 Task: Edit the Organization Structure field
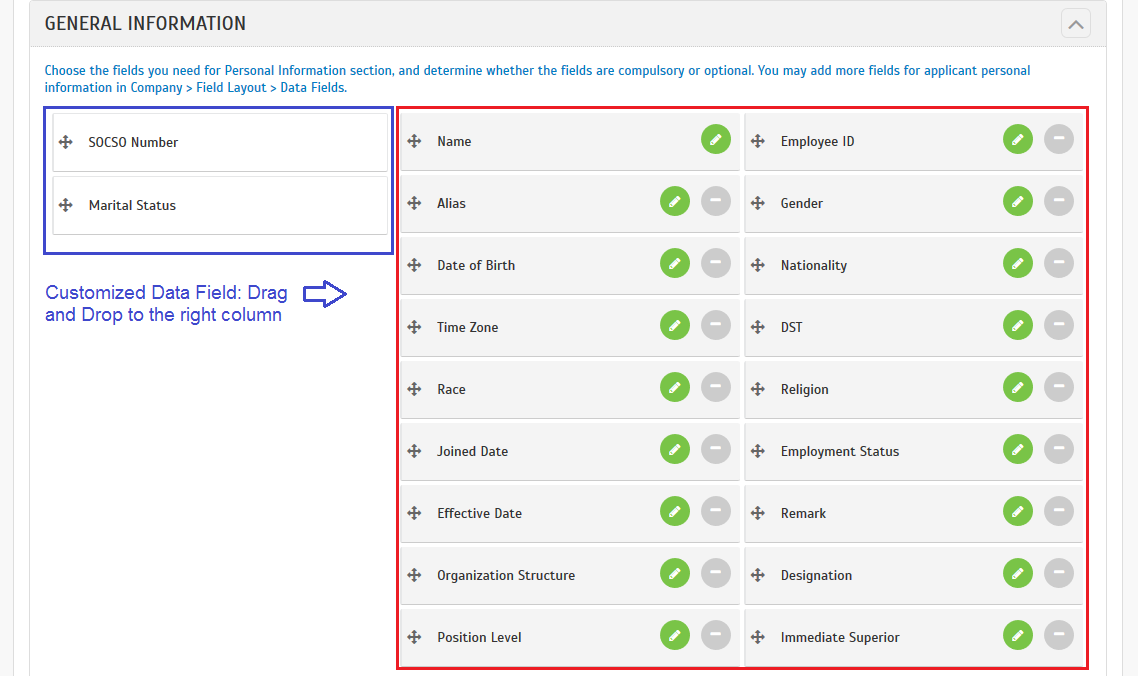(674, 573)
